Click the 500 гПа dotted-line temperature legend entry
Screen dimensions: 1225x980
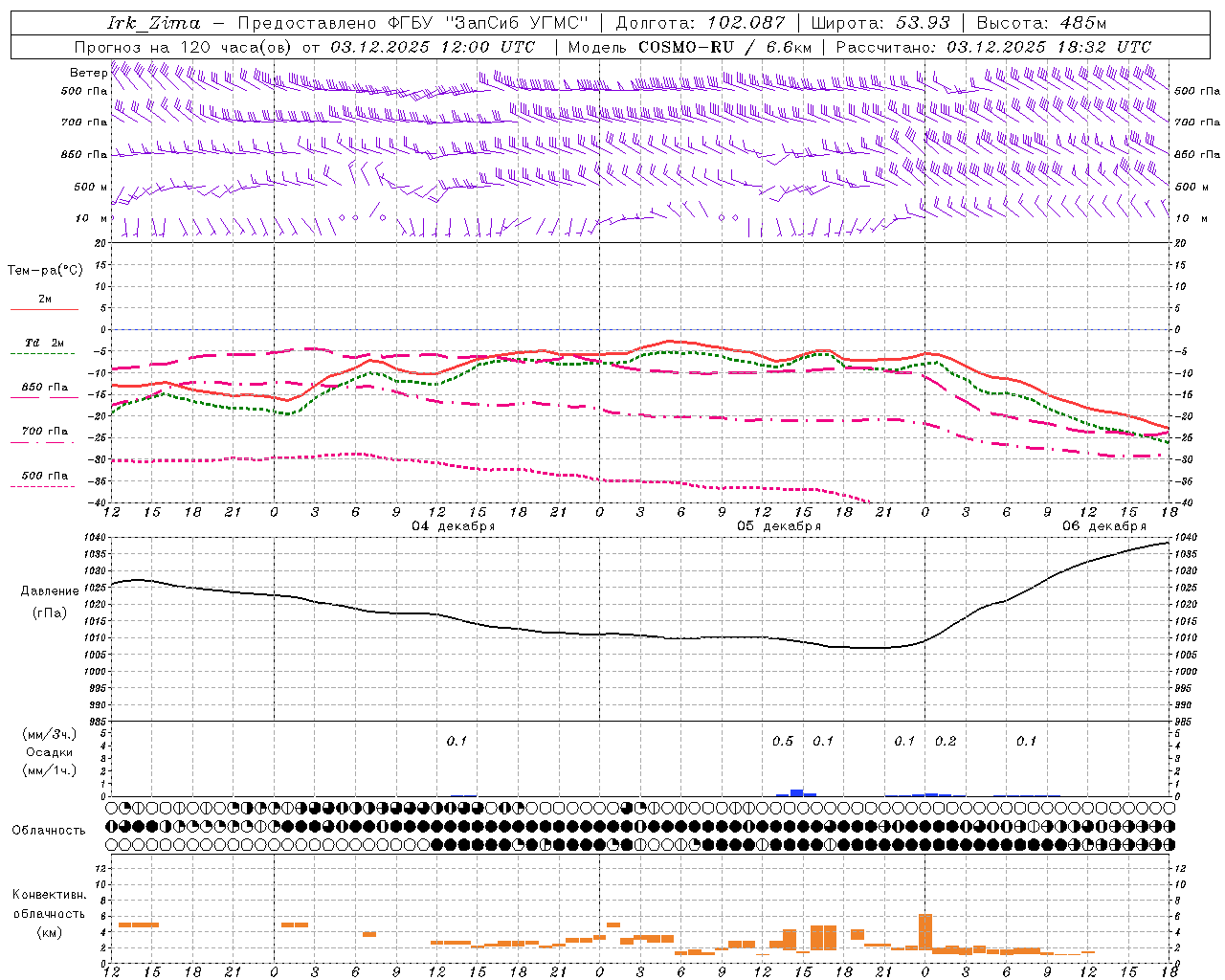44,476
